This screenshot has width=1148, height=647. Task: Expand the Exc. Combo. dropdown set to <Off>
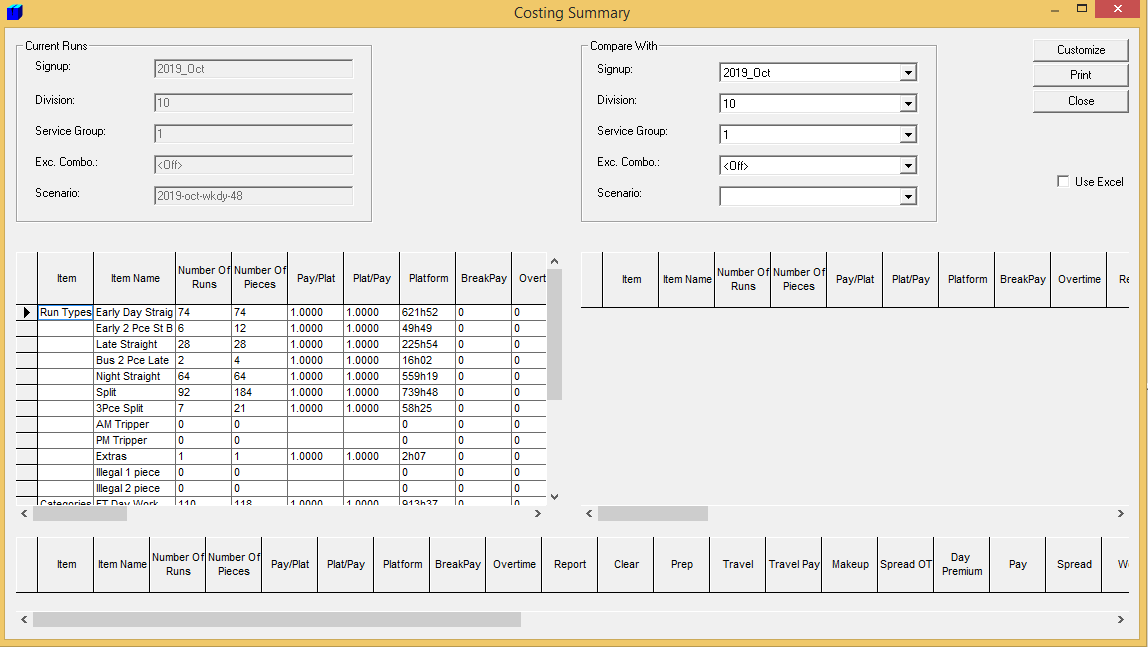click(908, 165)
